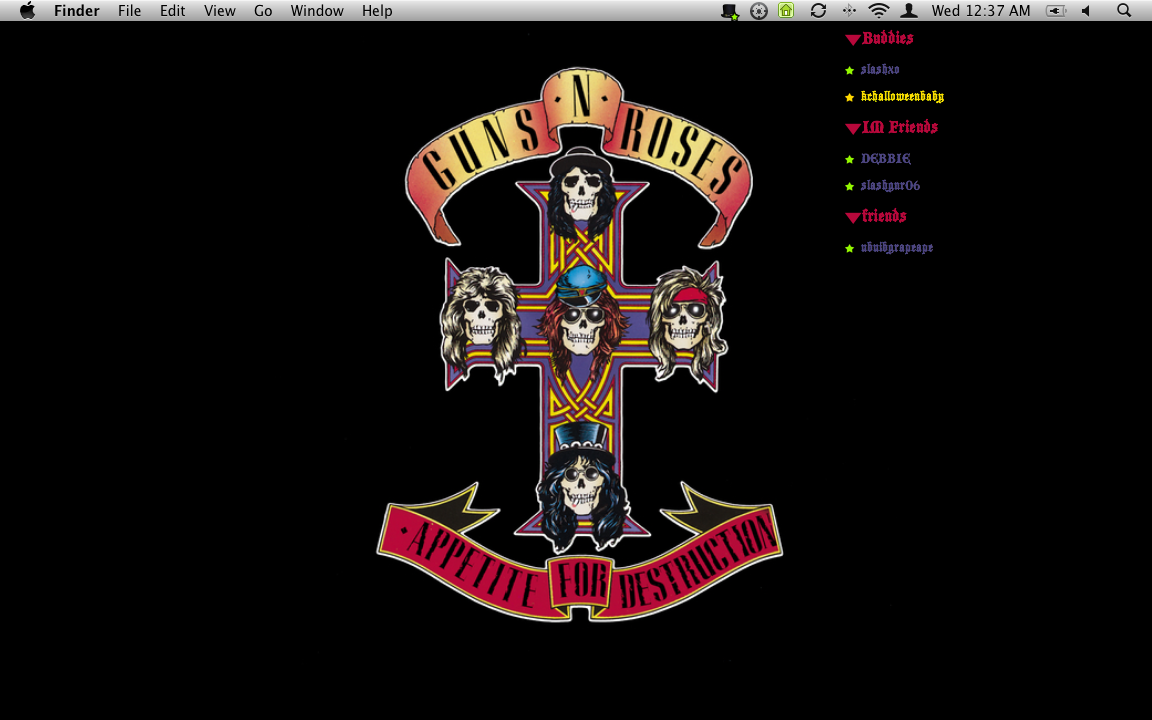Select buddy DEBBIE
Viewport: 1152px width, 720px height.
(885, 158)
